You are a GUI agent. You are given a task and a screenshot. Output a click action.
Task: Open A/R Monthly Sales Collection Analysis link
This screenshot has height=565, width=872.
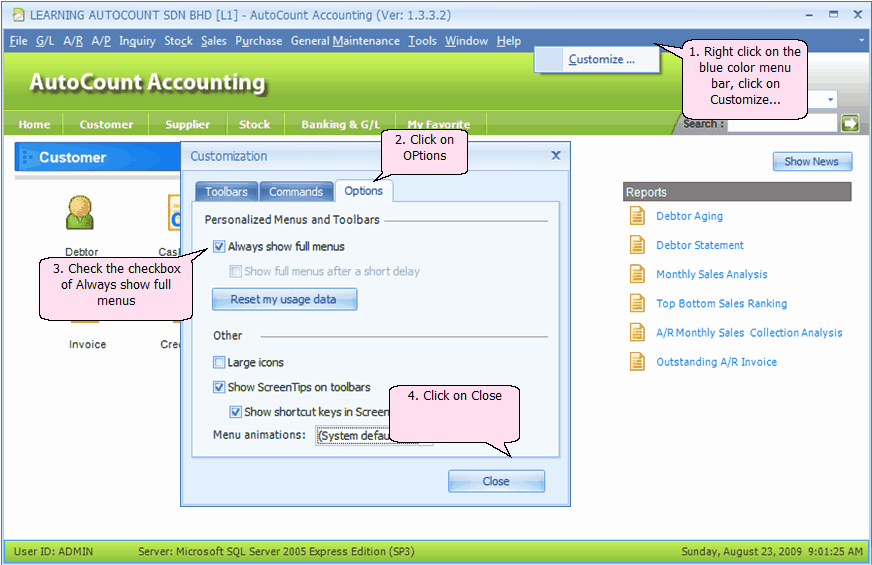749,333
